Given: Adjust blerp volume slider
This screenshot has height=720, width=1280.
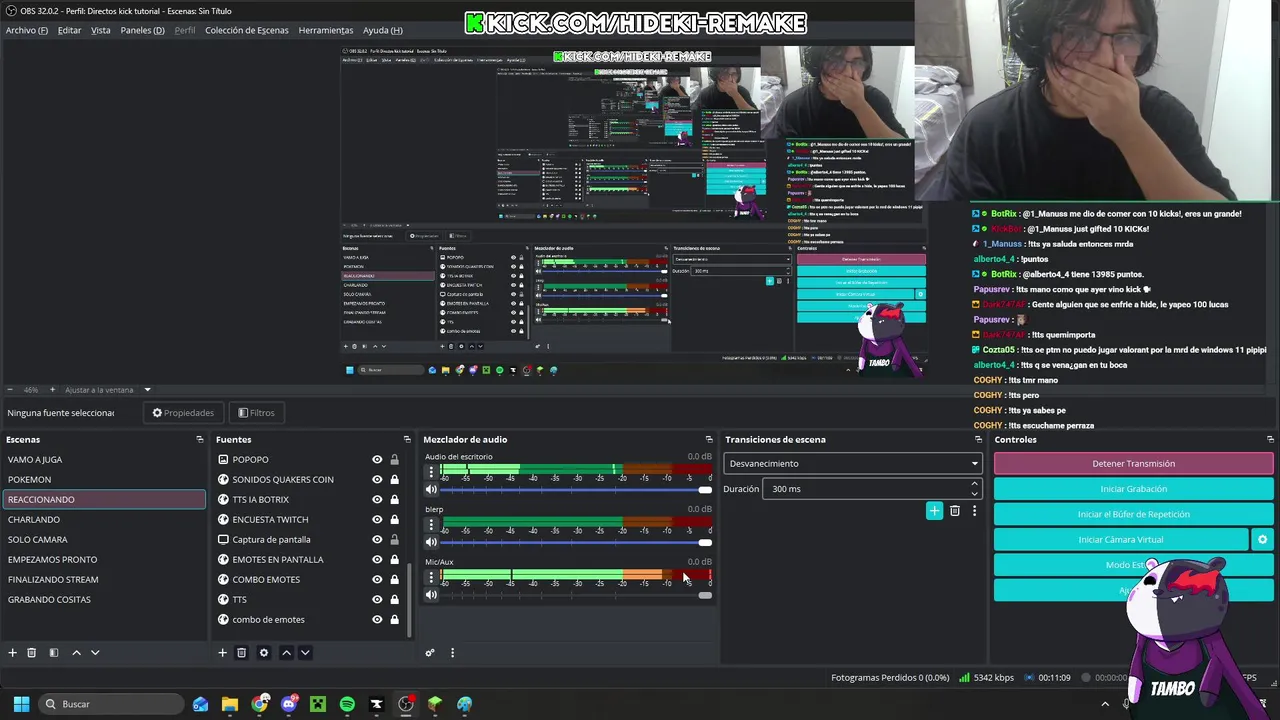Looking at the screenshot, I should click(x=576, y=543).
